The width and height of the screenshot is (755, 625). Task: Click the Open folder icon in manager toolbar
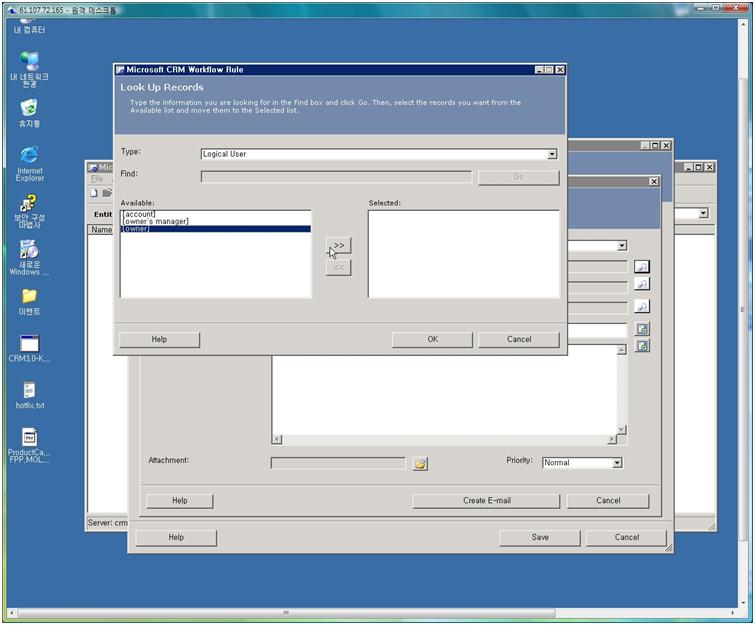click(x=107, y=193)
